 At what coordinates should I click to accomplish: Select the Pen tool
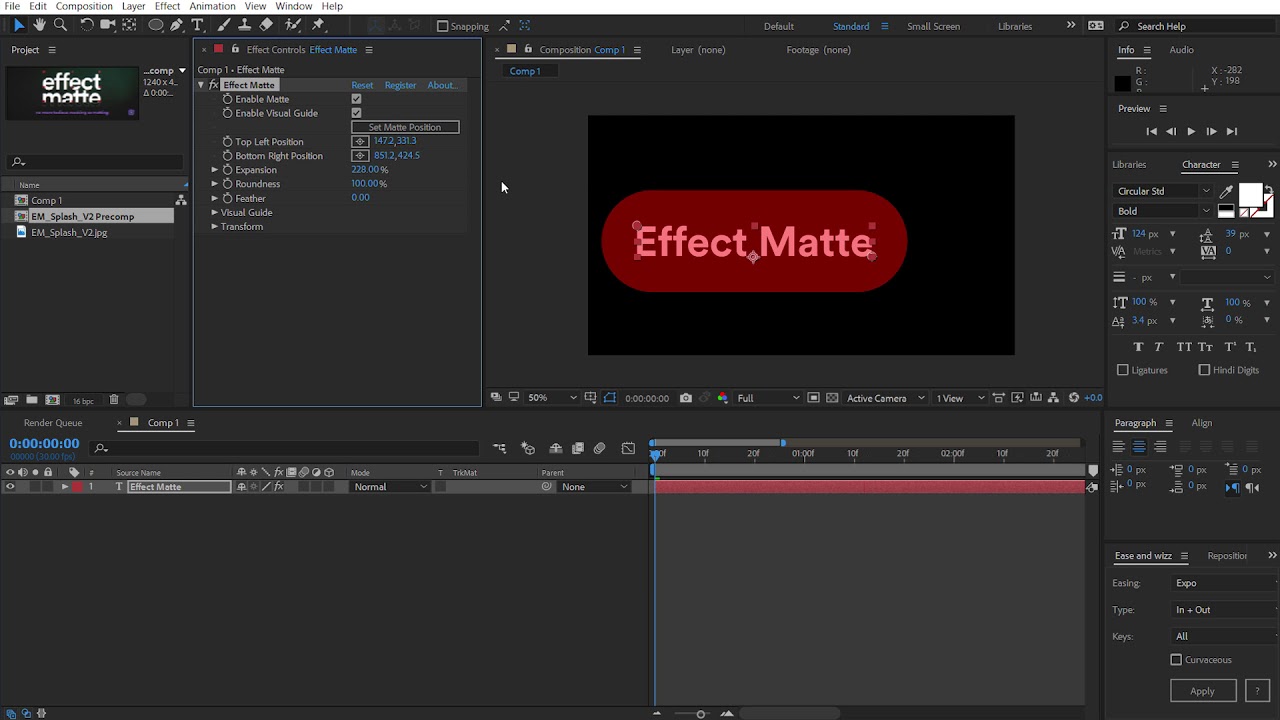(176, 25)
